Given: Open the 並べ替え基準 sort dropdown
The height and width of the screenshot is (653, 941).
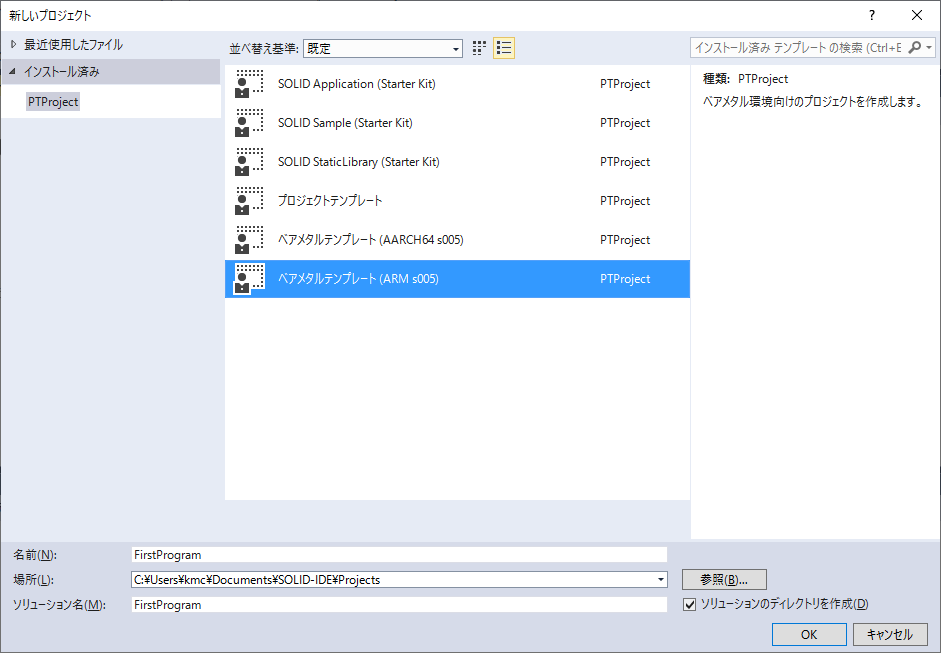Looking at the screenshot, I should click(456, 48).
